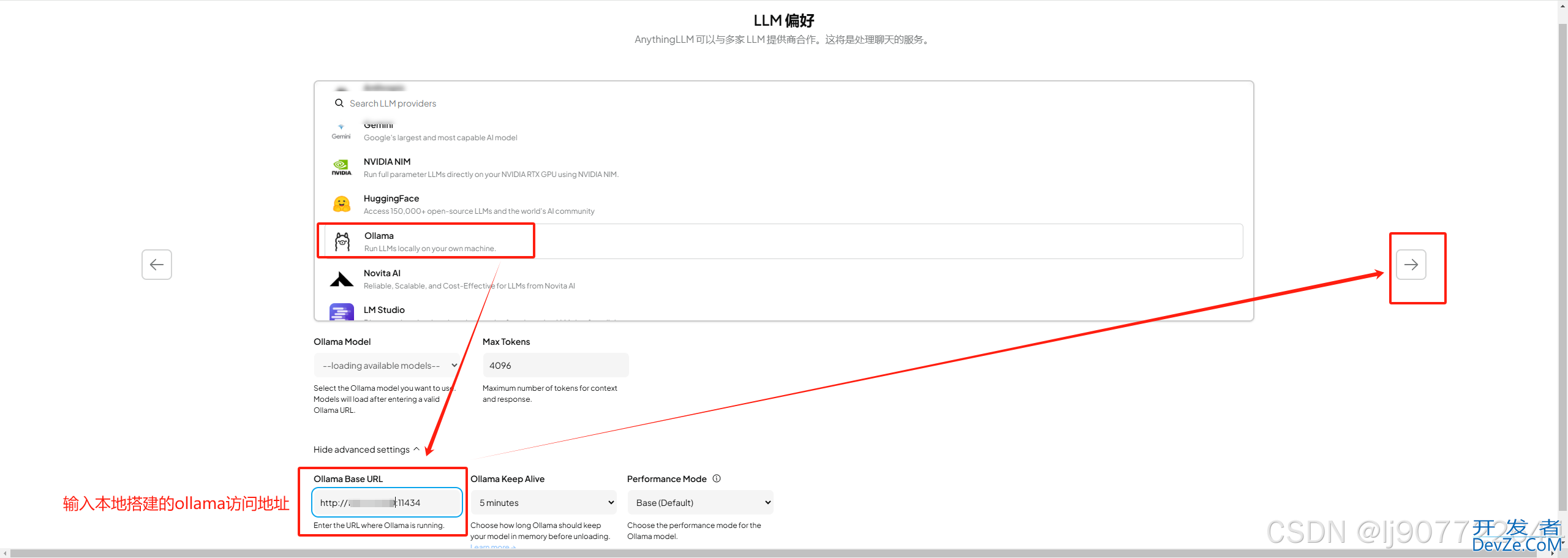Click the 'Ollama Keep Alive' label

(x=508, y=478)
